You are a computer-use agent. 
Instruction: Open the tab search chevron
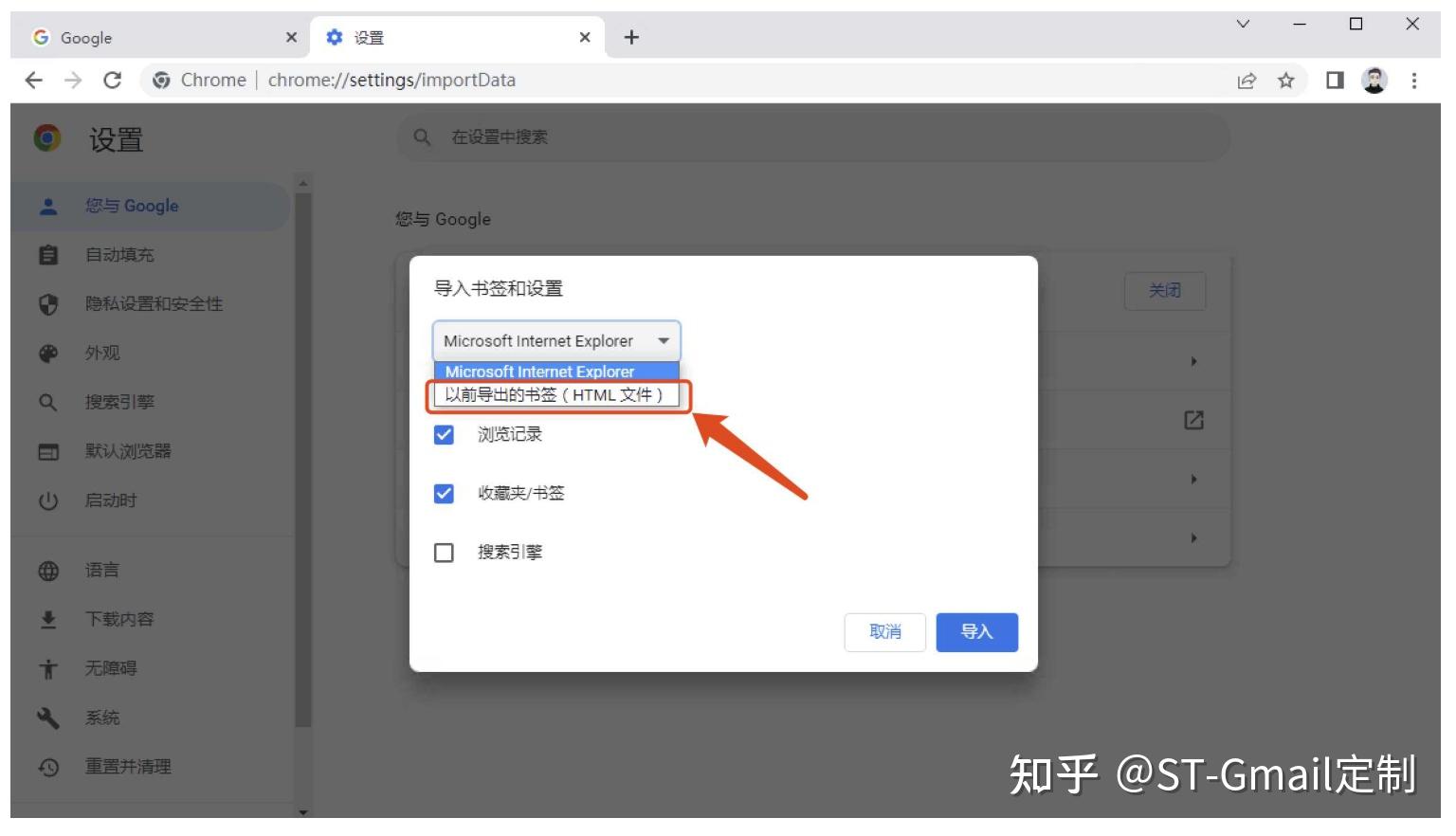click(x=1243, y=24)
